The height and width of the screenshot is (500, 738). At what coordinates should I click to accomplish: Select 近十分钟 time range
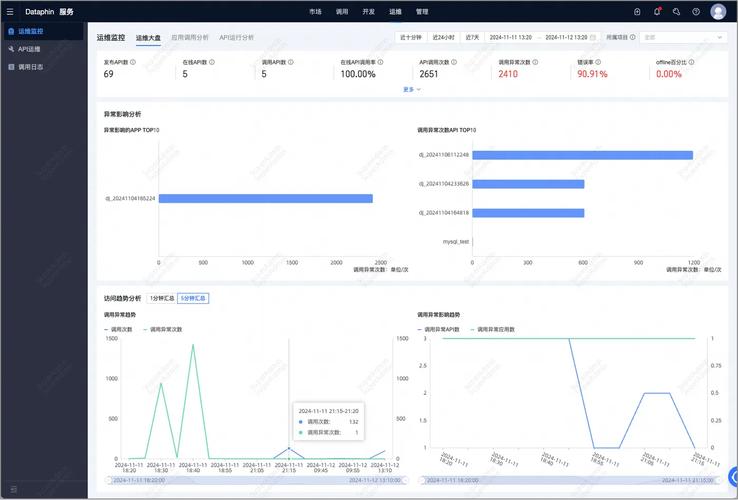pos(410,37)
